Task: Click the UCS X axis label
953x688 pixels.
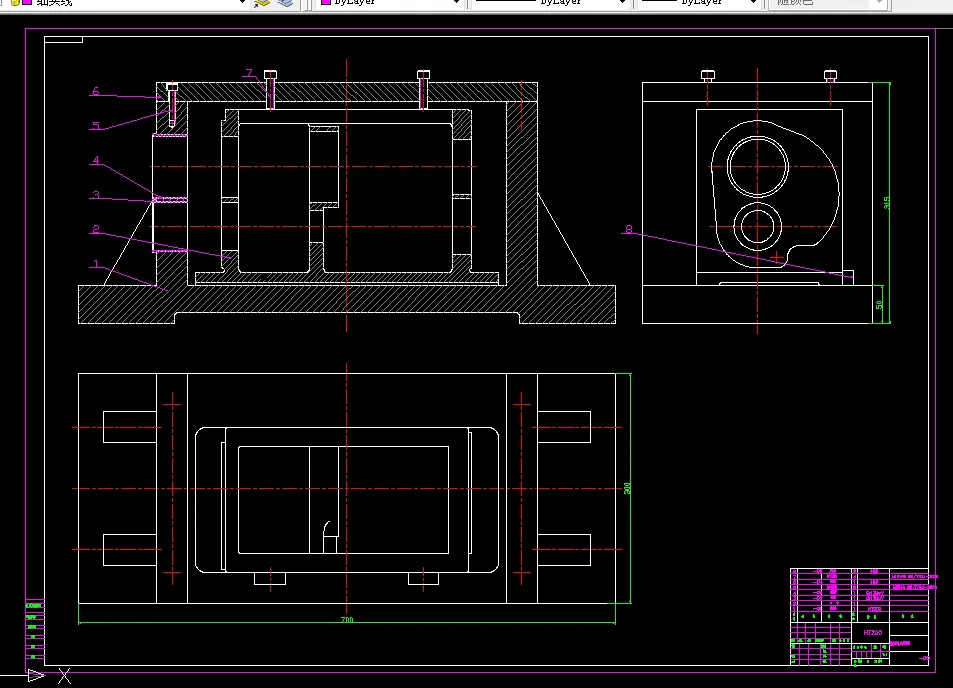Action: pos(64,675)
